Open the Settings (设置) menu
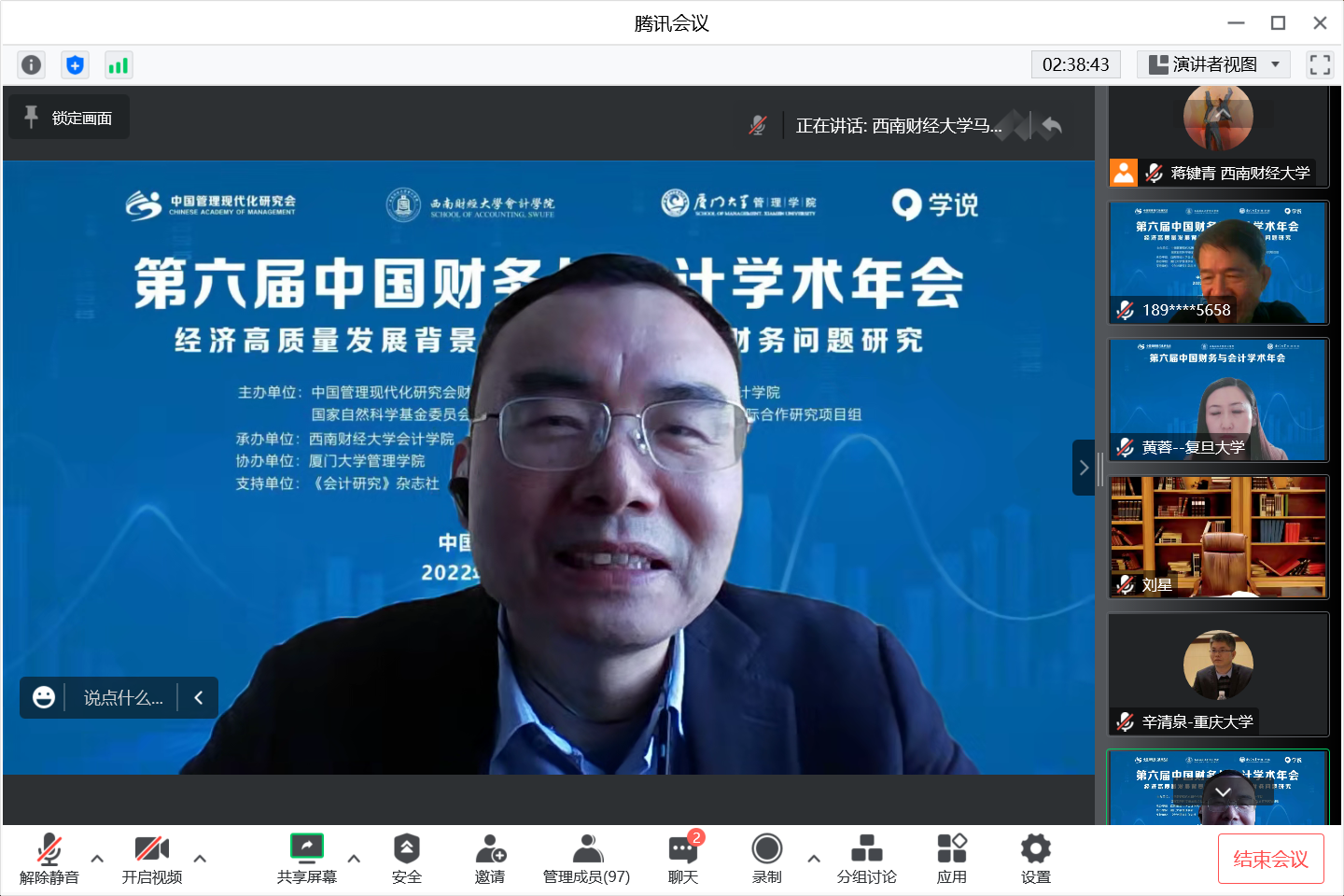 coord(1036,859)
